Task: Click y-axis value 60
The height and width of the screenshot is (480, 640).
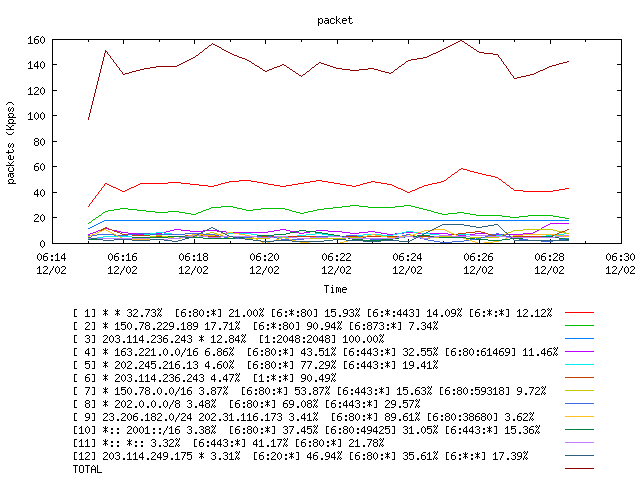Action: tap(39, 167)
